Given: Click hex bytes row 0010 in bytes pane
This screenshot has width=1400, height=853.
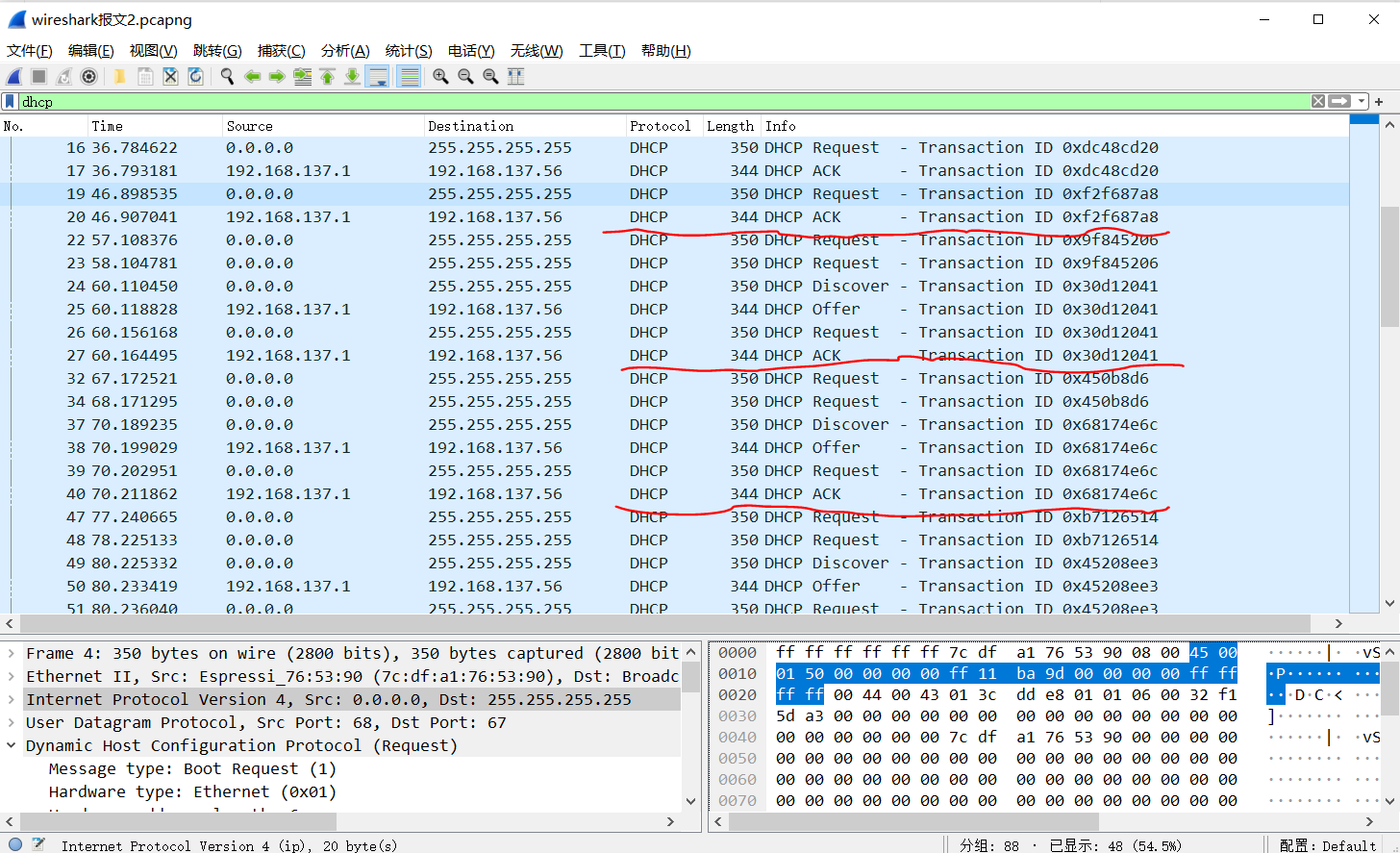Looking at the screenshot, I should (1007, 674).
